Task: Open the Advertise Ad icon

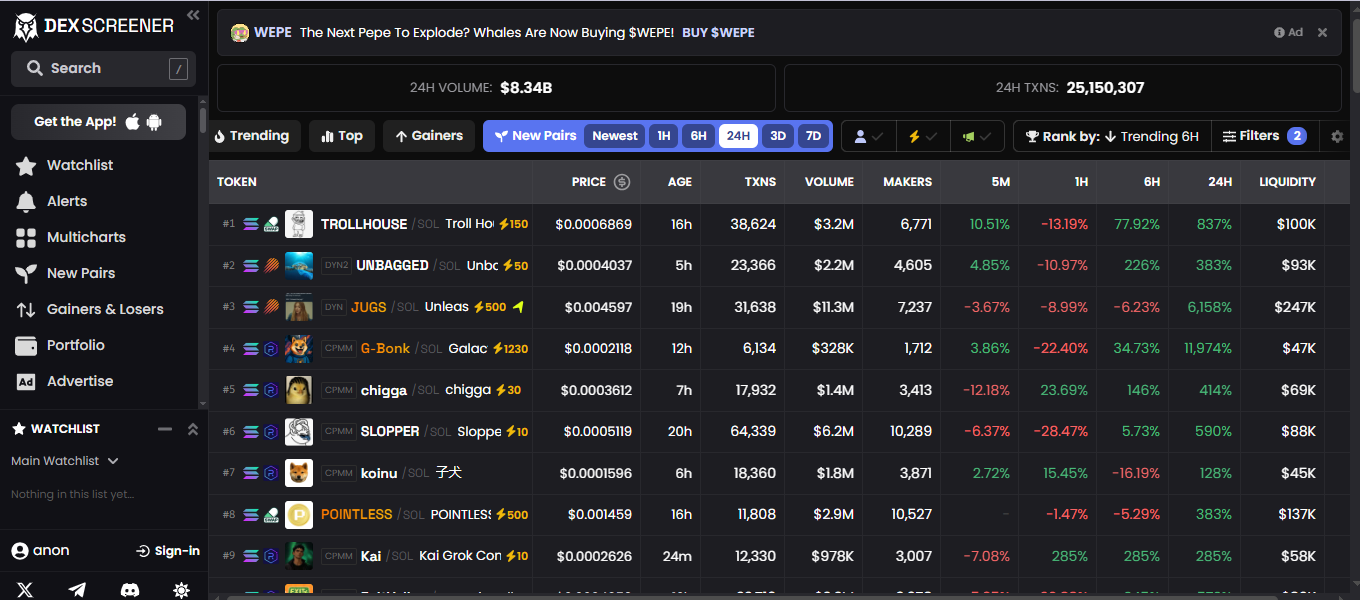Action: coord(26,381)
